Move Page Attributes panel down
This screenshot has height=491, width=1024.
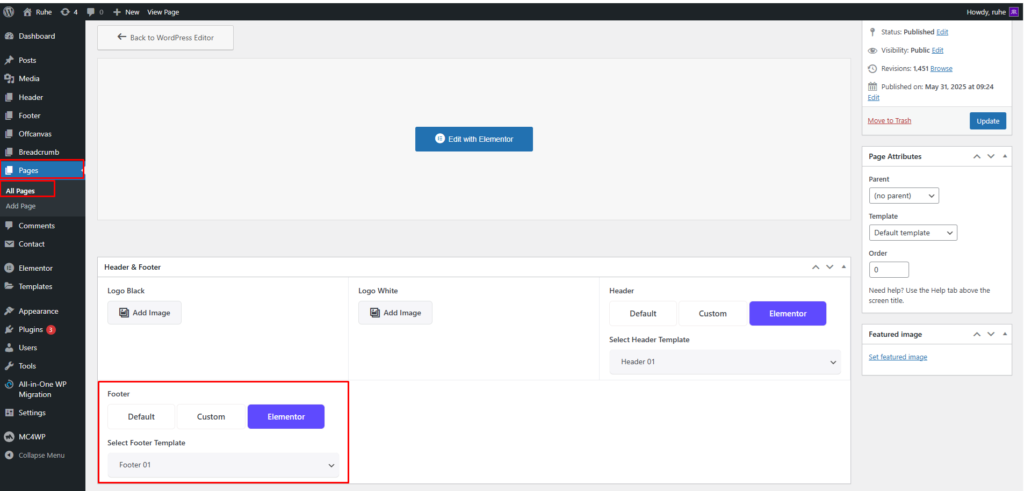(991, 157)
